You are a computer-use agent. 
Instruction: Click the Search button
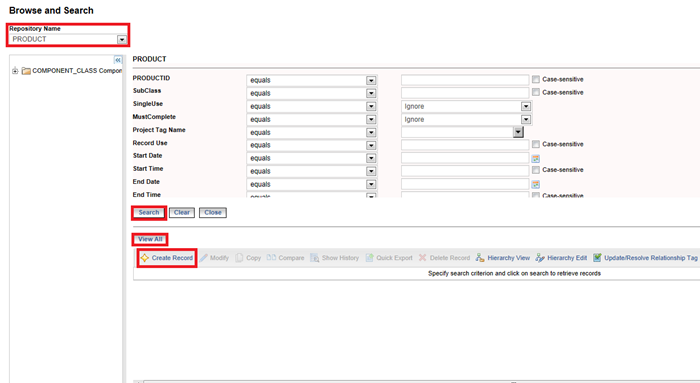pyautogui.click(x=149, y=213)
